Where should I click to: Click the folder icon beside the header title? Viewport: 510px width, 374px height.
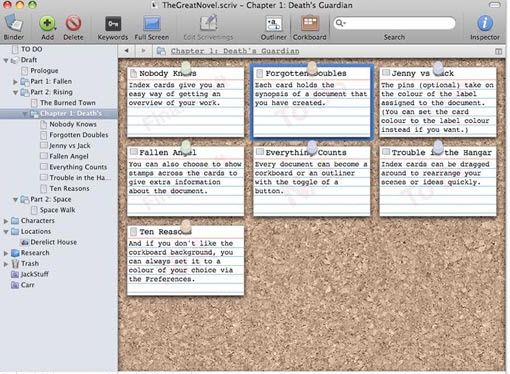(161, 51)
